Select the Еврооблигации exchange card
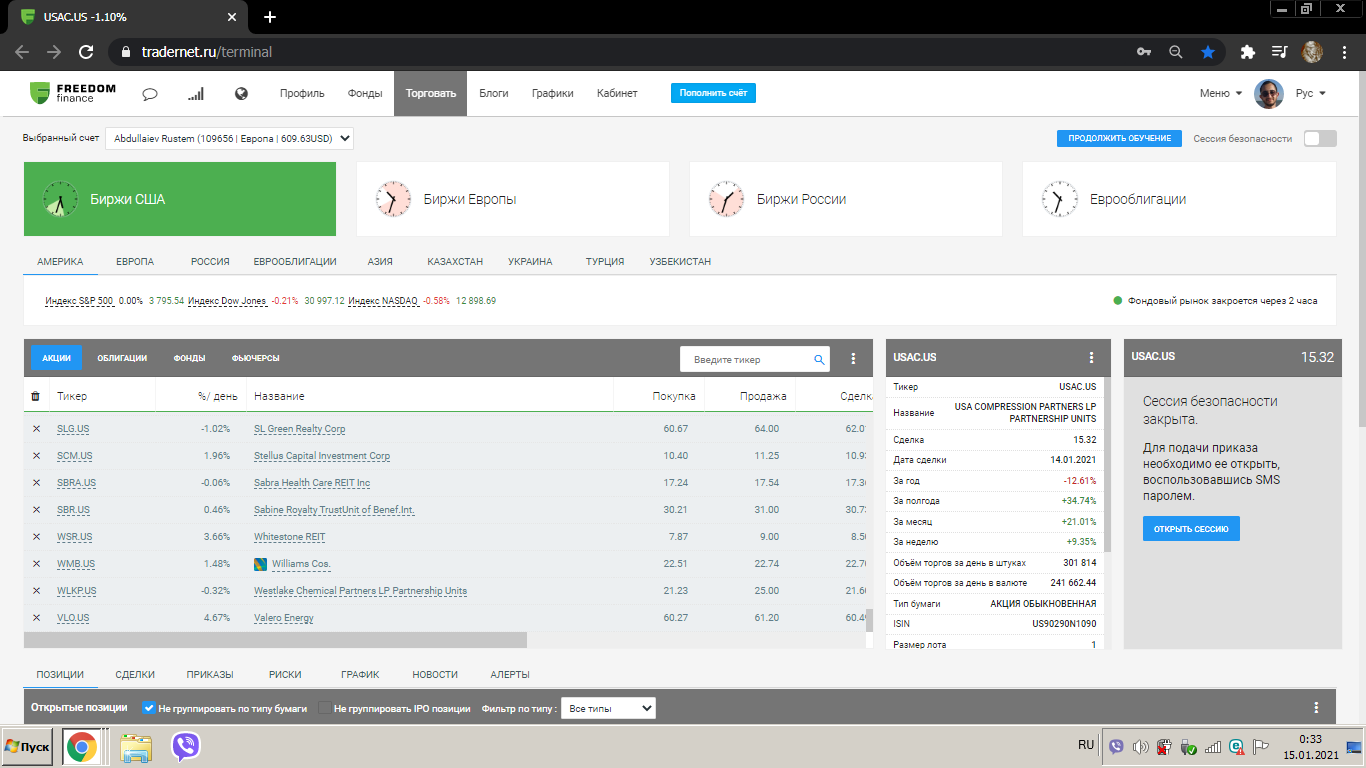 click(x=1179, y=199)
